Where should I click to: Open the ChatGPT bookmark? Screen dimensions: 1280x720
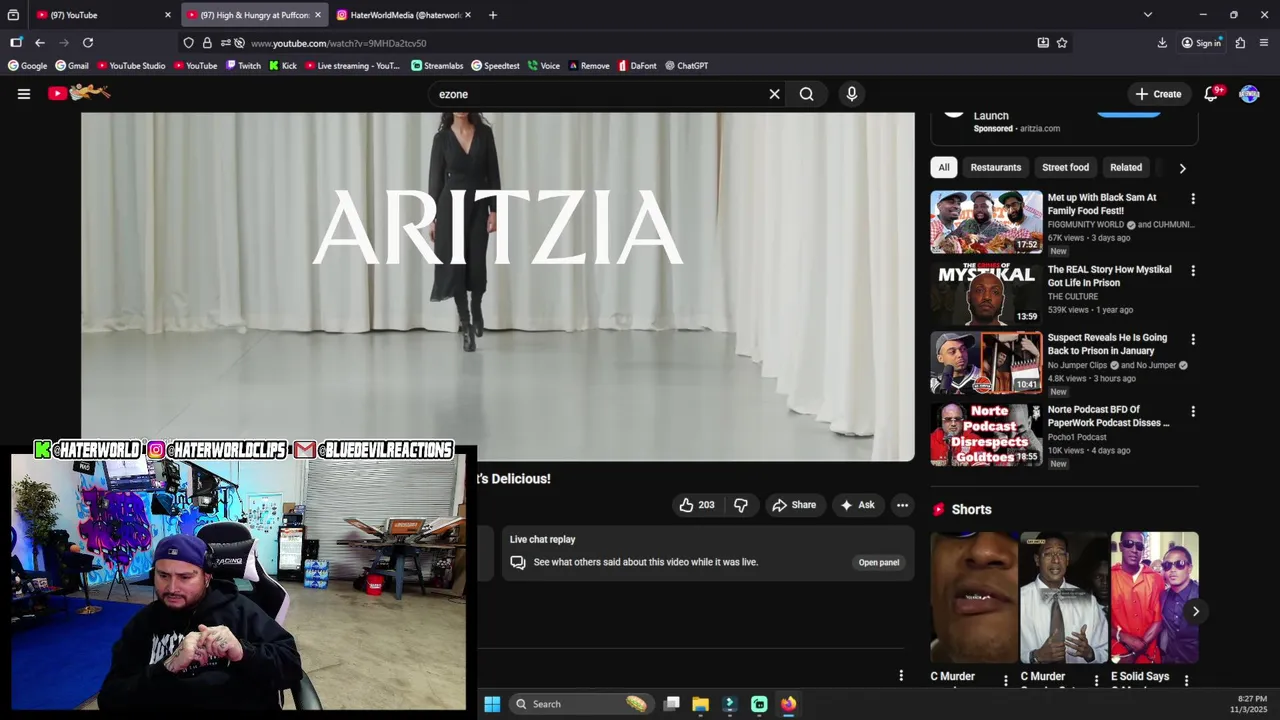coord(686,66)
